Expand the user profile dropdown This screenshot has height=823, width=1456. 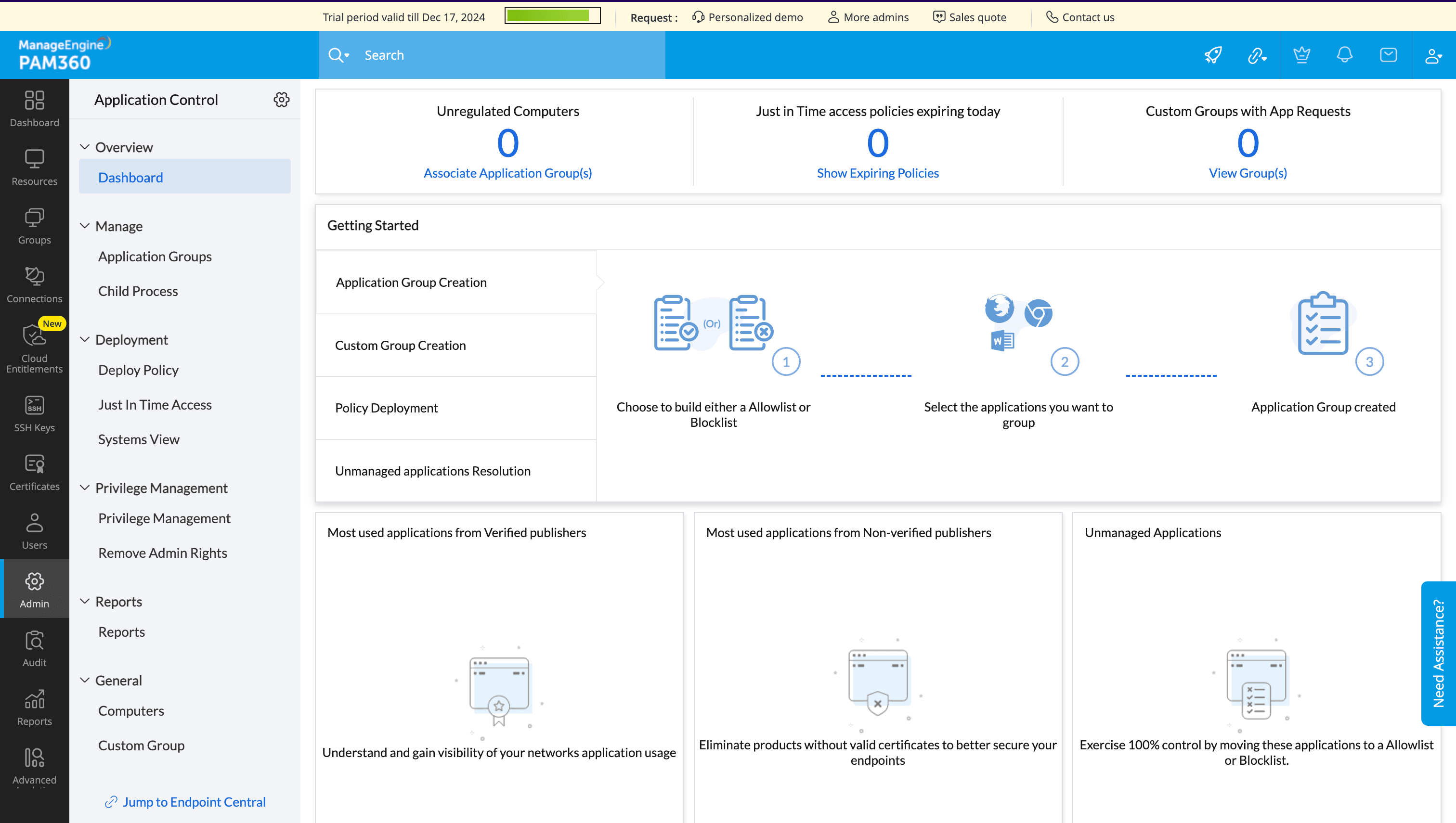[x=1432, y=55]
